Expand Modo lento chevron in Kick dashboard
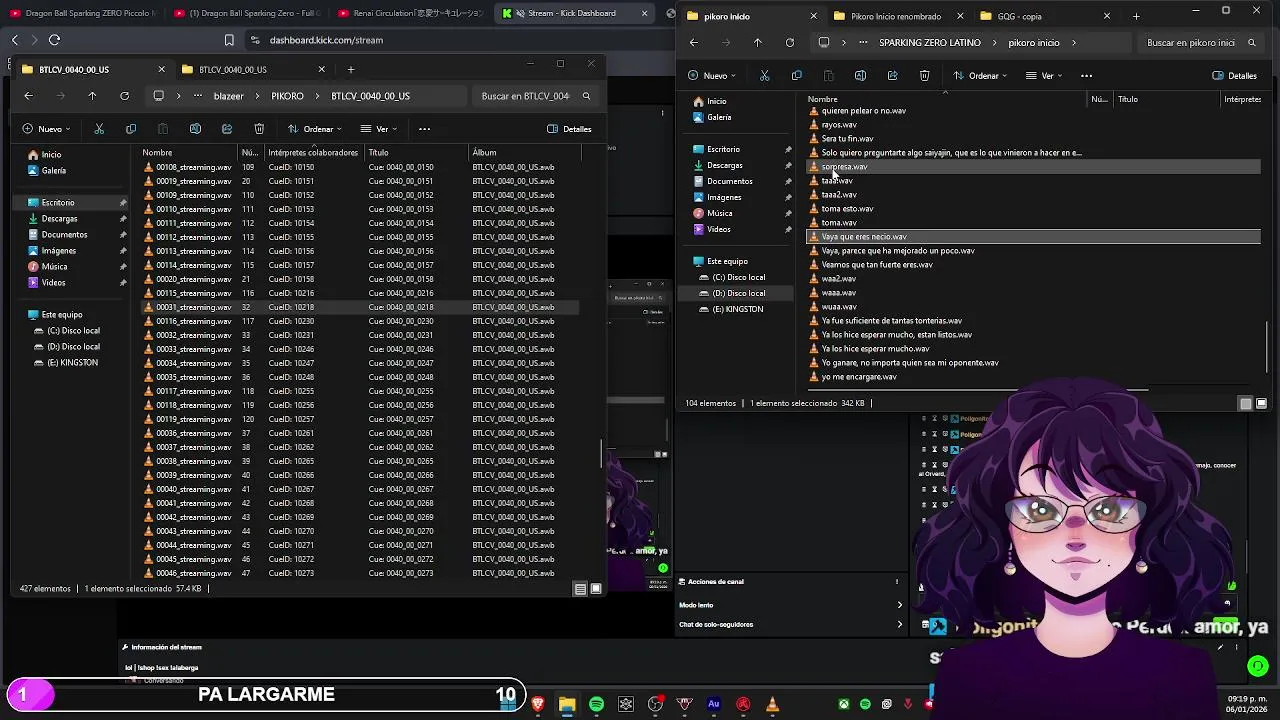The image size is (1280, 720). pyautogui.click(x=899, y=605)
